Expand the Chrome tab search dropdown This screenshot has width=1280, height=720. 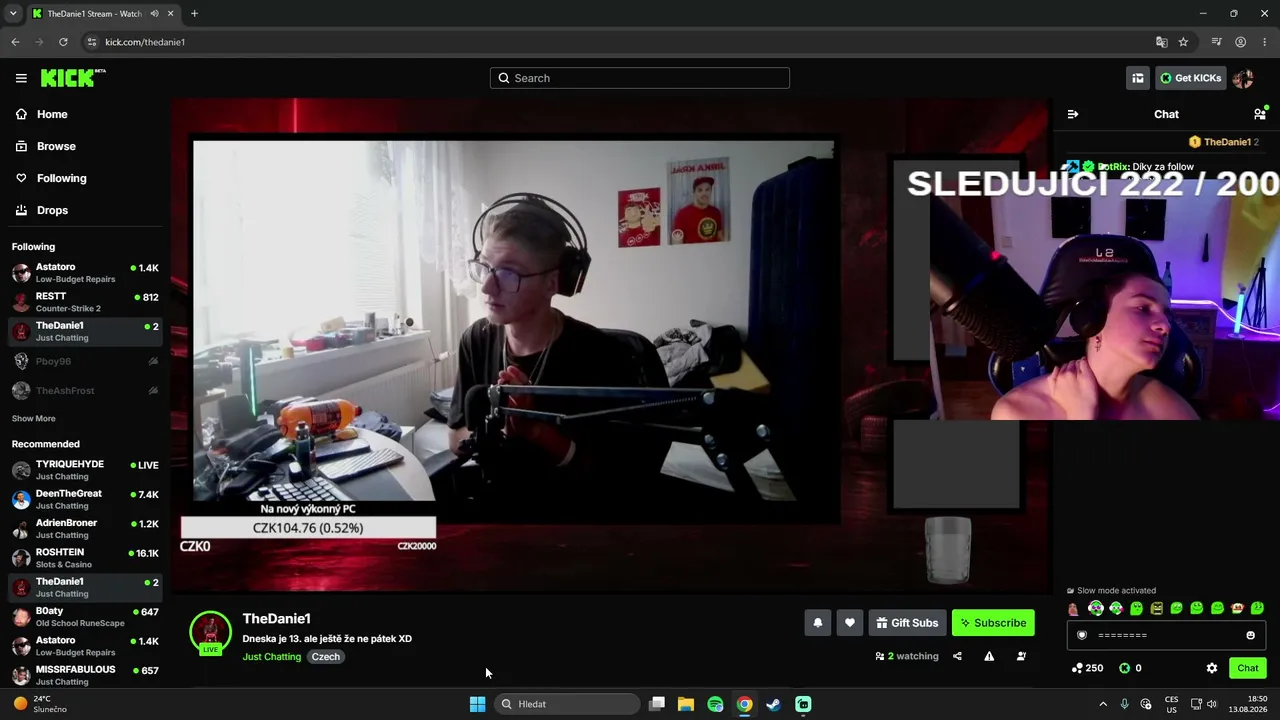13,14
